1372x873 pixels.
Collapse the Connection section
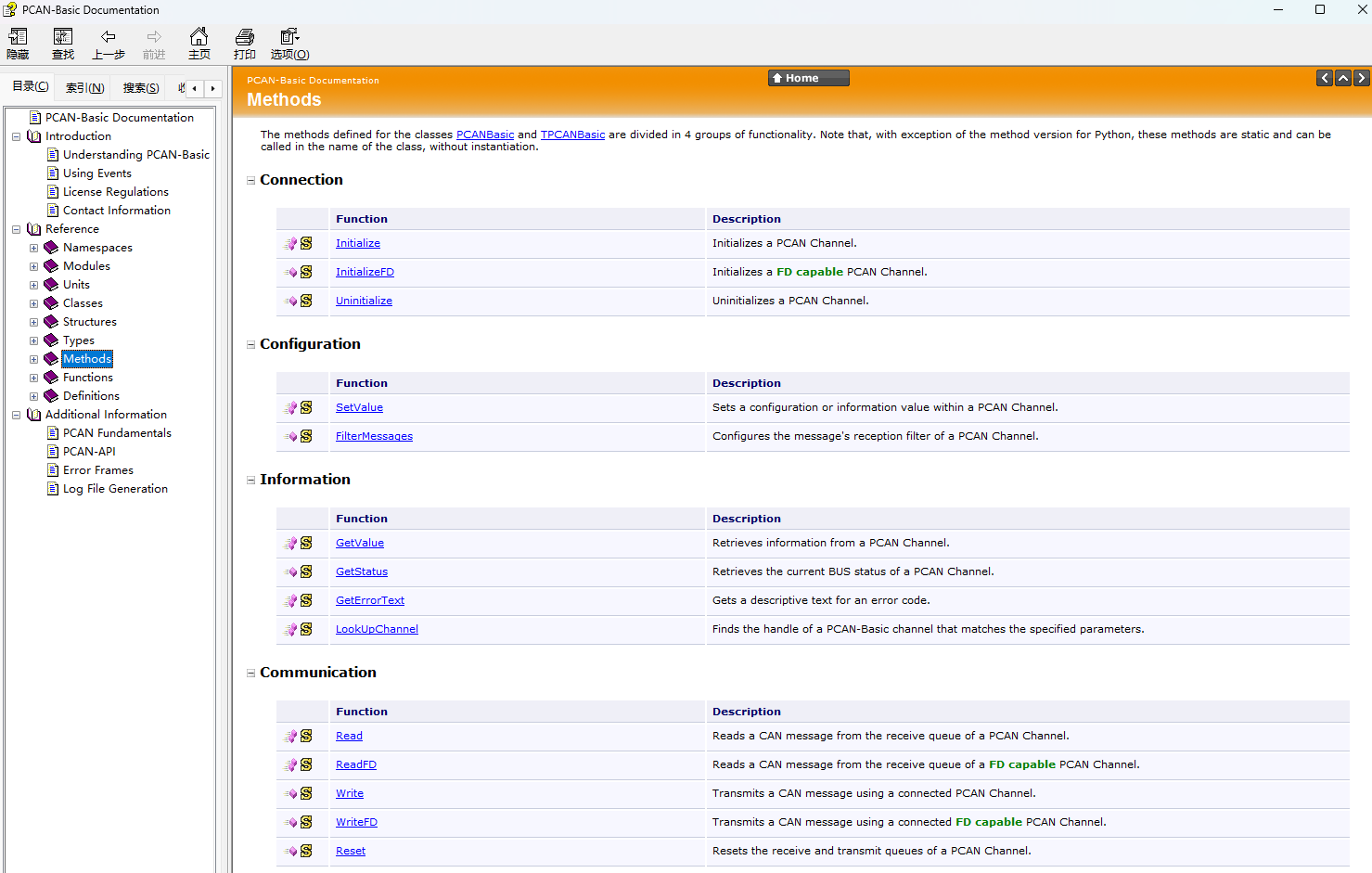tap(250, 181)
